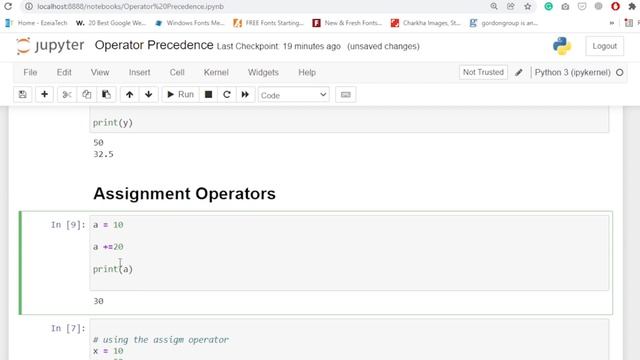Image resolution: width=640 pixels, height=360 pixels.
Task: Open the gordongroup bookmark
Action: [504, 23]
